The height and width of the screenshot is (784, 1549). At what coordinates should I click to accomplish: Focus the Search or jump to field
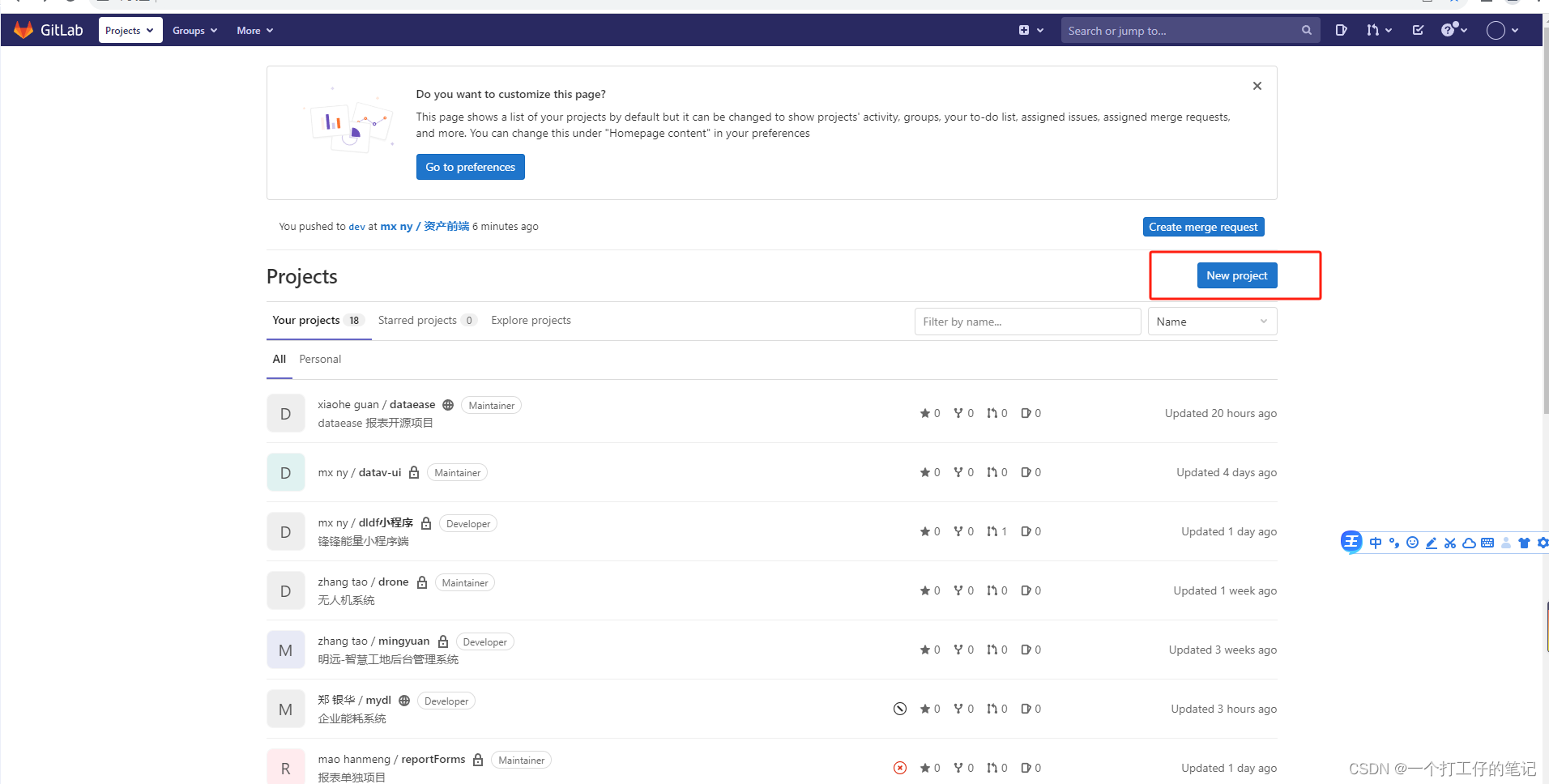[x=1190, y=30]
